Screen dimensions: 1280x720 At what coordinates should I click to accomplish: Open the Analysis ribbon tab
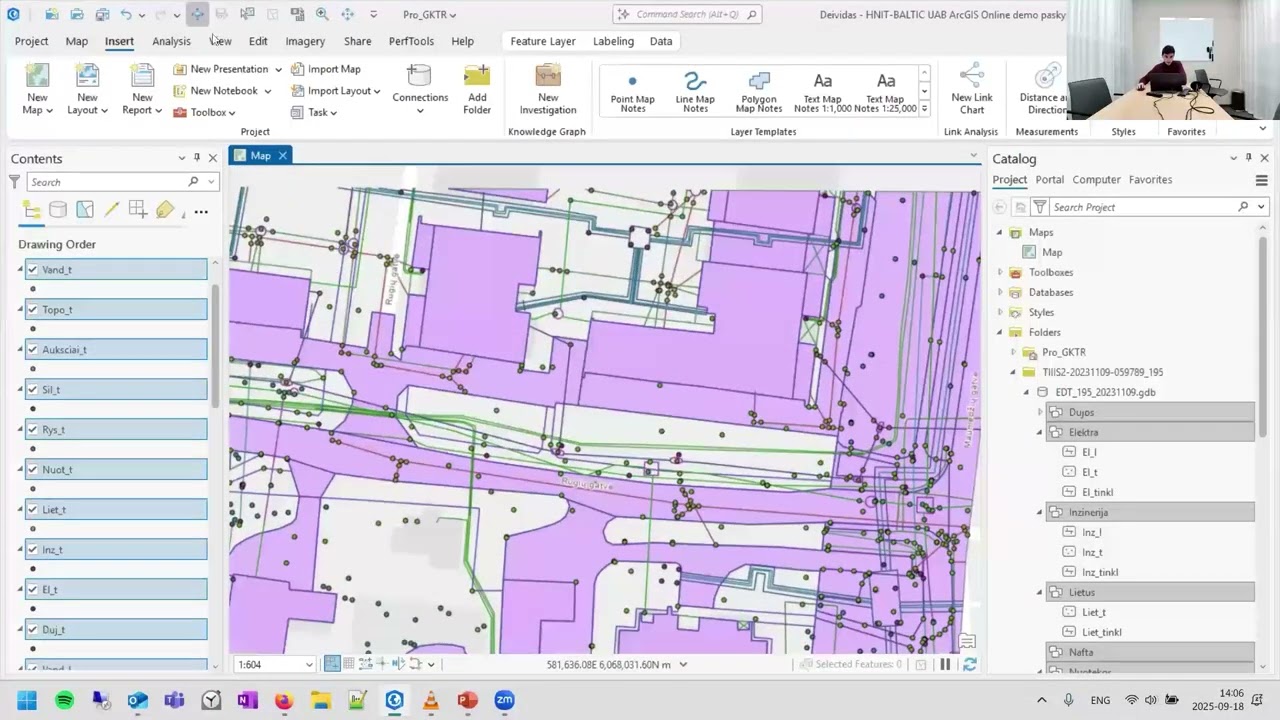tap(171, 41)
